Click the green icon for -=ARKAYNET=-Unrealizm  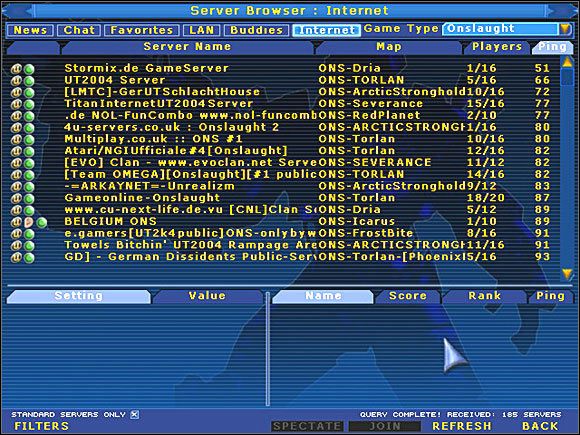[29, 187]
